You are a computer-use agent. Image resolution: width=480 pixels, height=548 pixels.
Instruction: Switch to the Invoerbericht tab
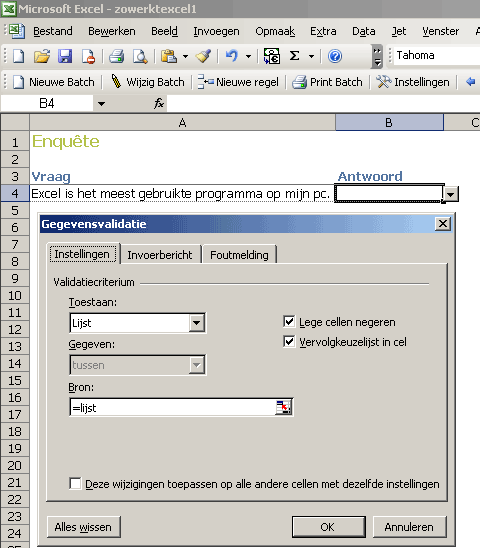click(x=160, y=255)
